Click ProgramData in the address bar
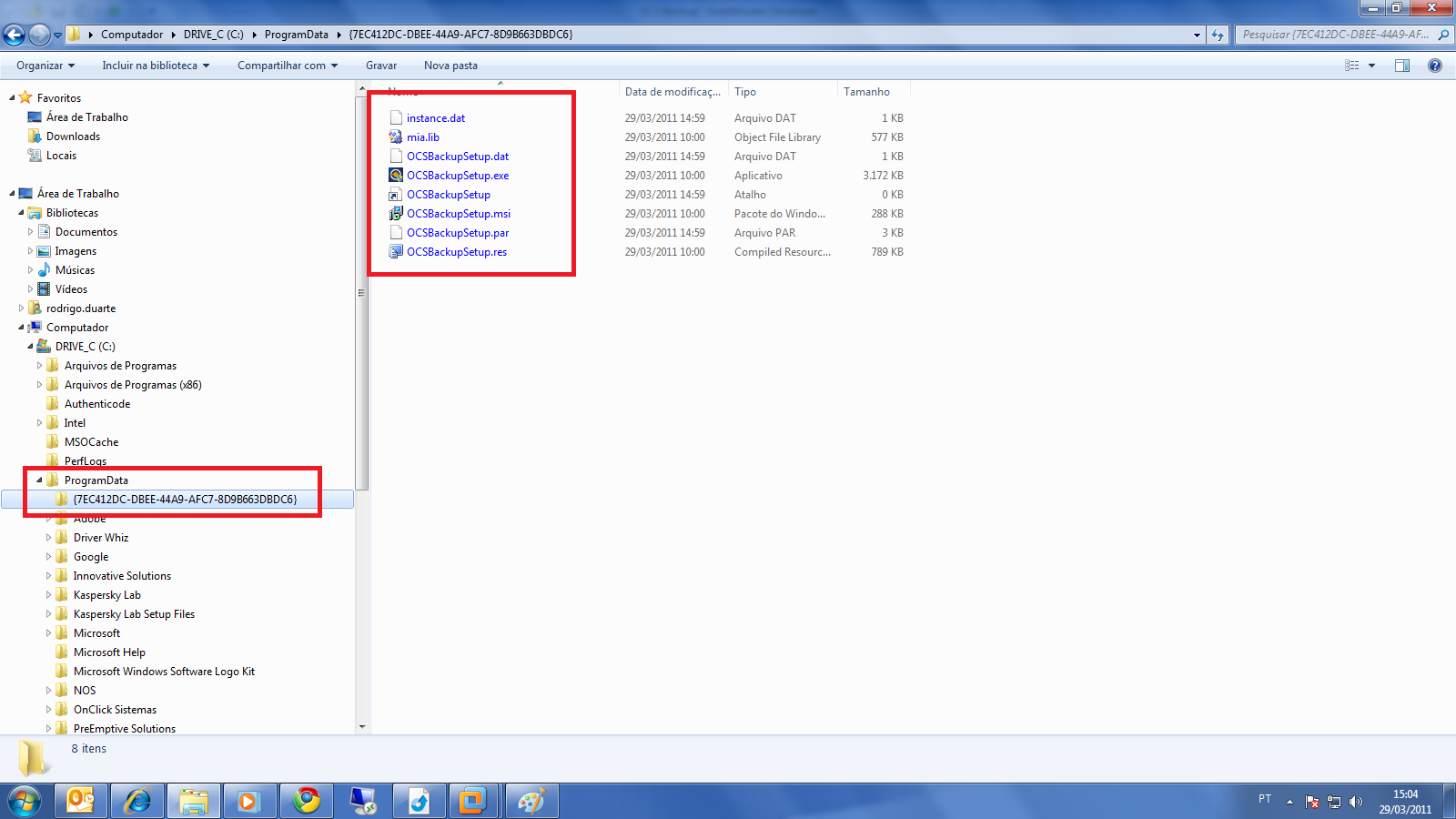Viewport: 1456px width, 819px height. (297, 35)
